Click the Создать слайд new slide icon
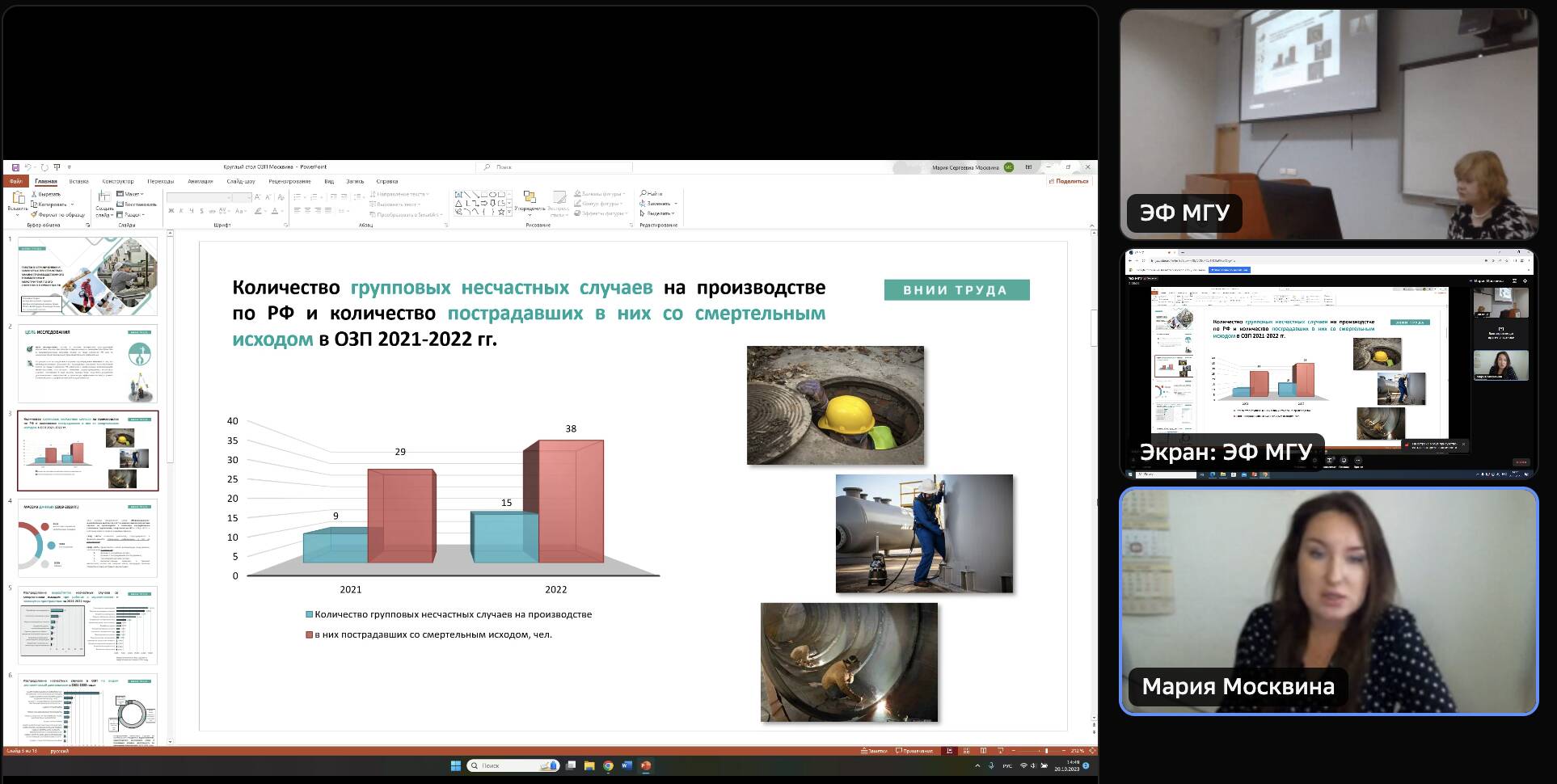 tap(104, 196)
